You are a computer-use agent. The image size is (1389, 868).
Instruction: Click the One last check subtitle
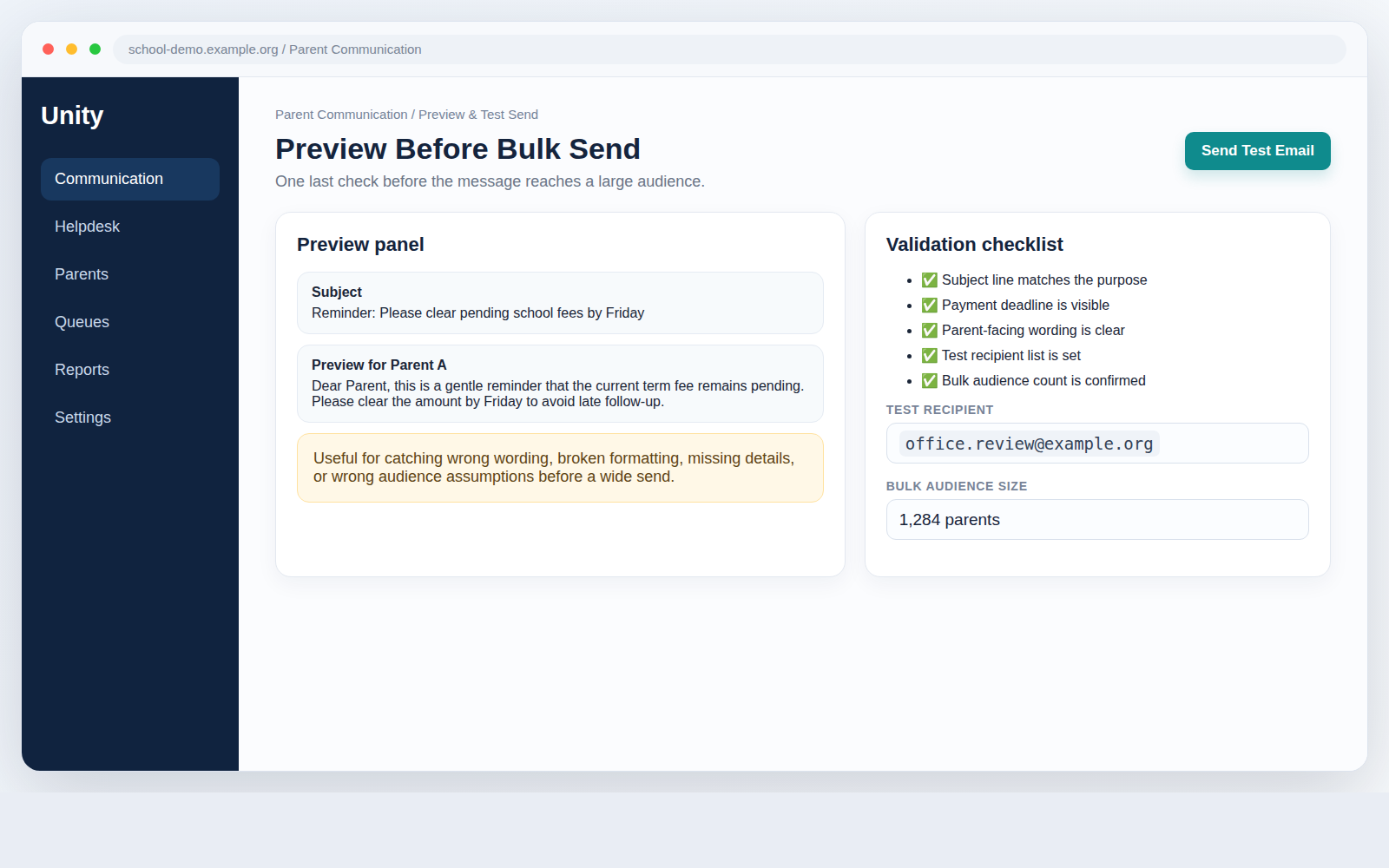[490, 181]
